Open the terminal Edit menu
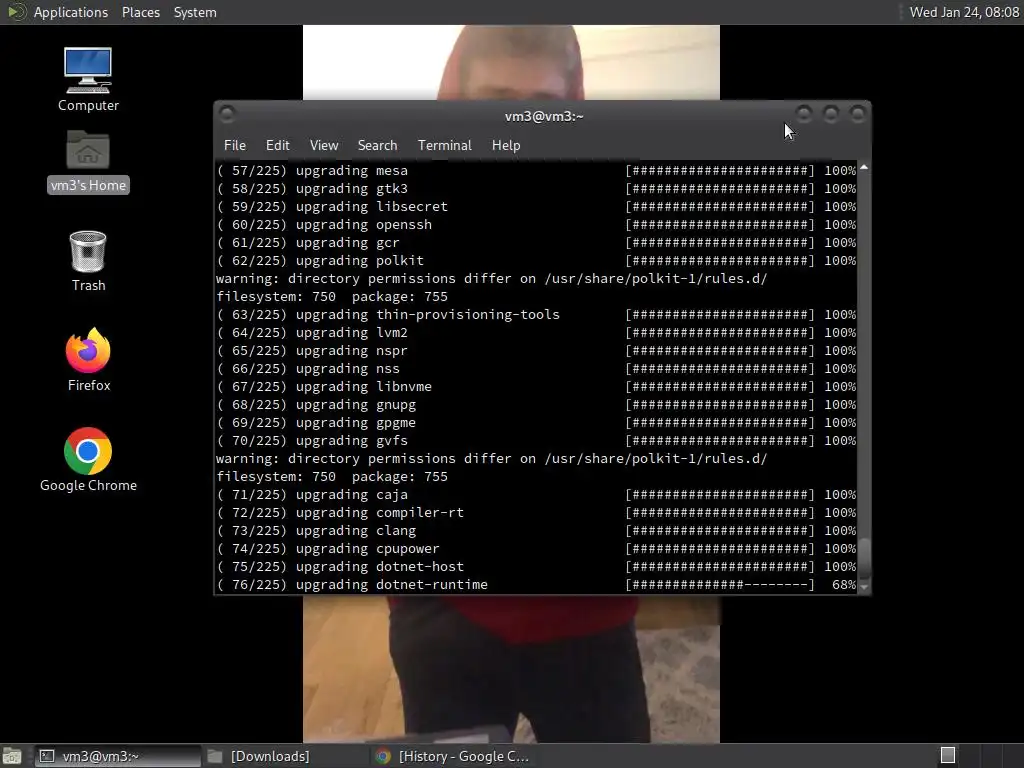Image resolution: width=1024 pixels, height=768 pixels. [278, 145]
